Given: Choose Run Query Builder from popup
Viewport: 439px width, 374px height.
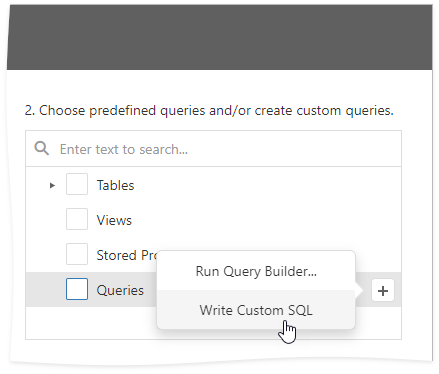Looking at the screenshot, I should [x=256, y=271].
